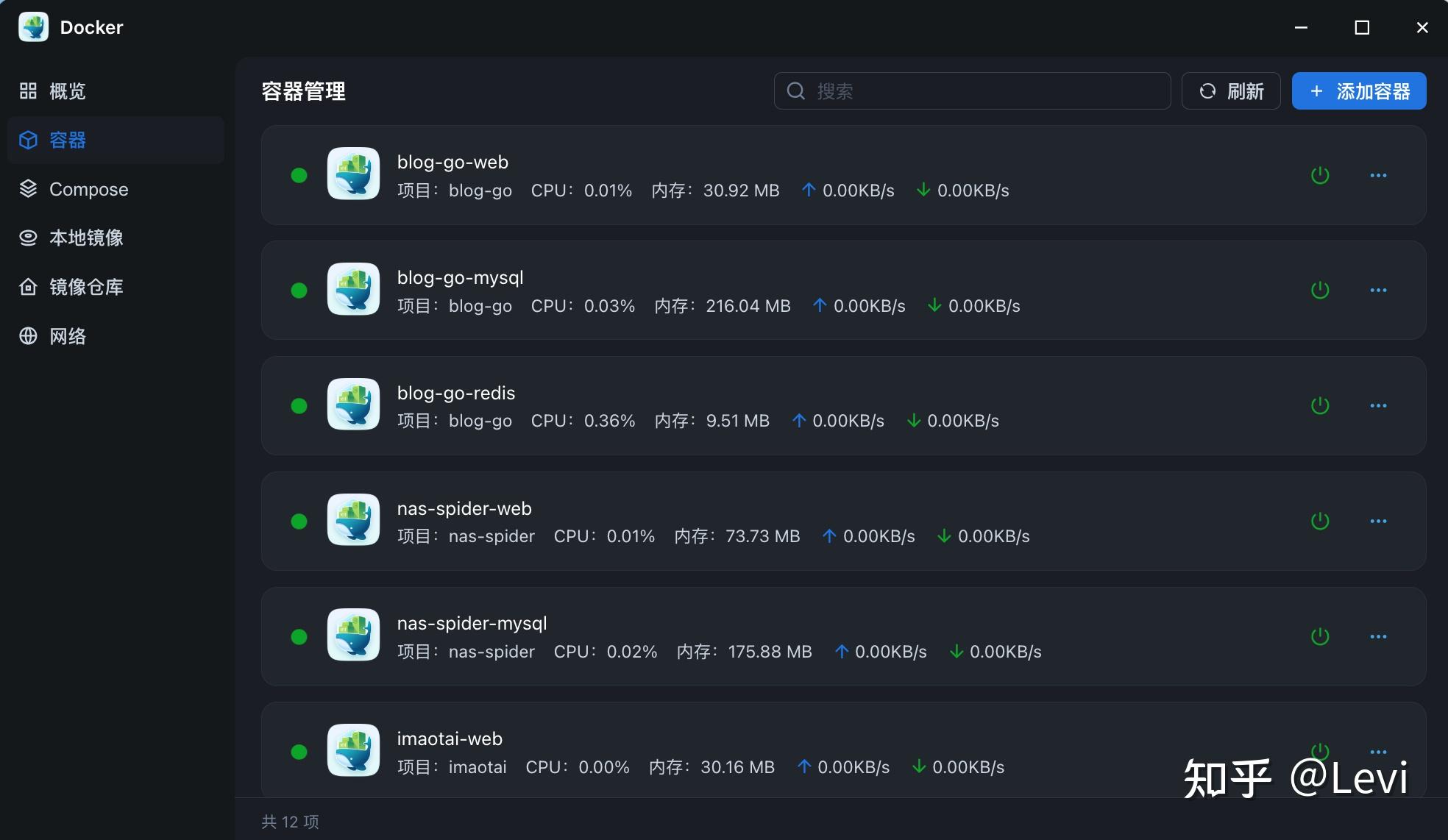Click the blog-go-mysql container whale icon
The height and width of the screenshot is (840, 1448).
pyautogui.click(x=353, y=289)
